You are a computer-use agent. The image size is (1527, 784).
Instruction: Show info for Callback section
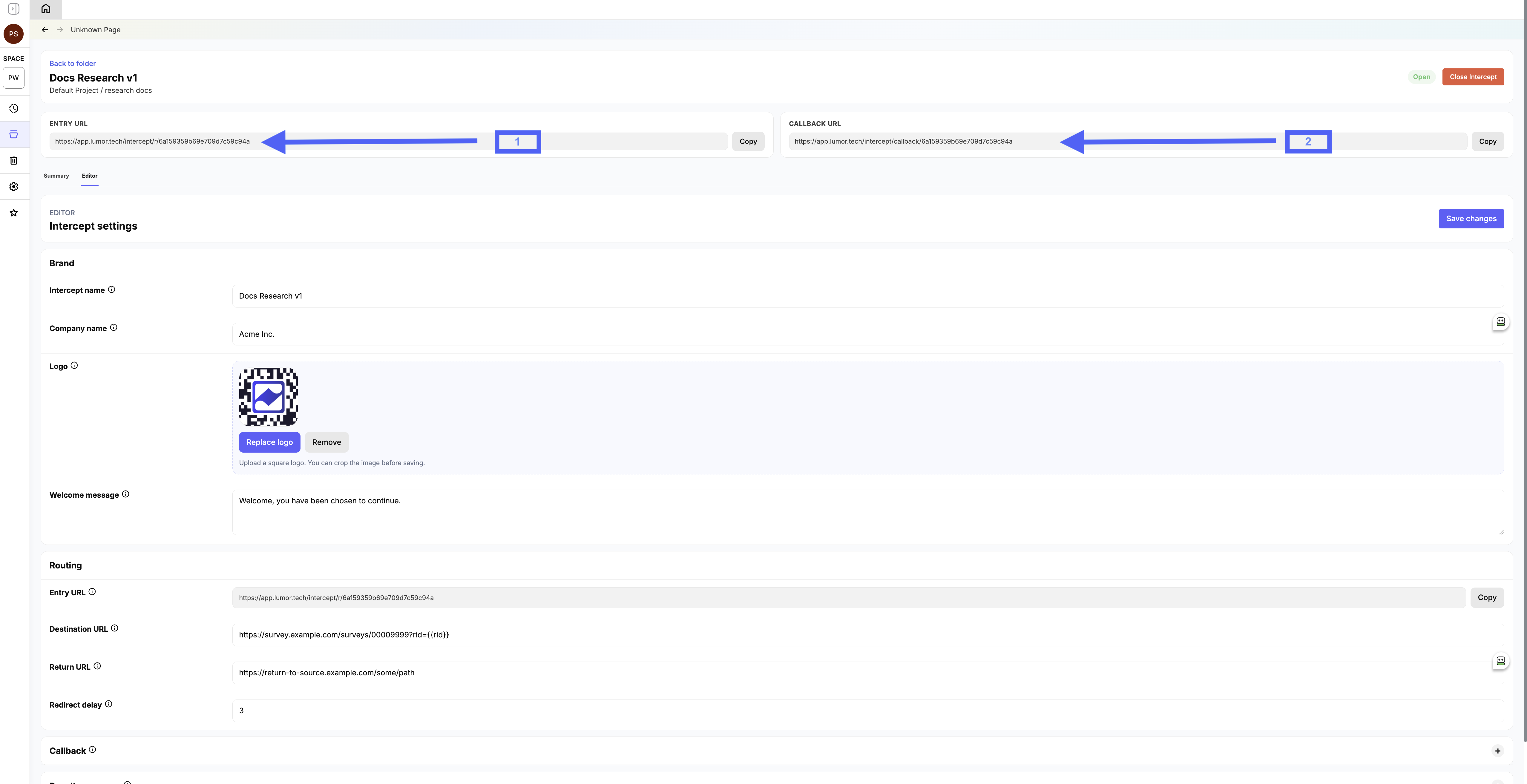point(93,750)
